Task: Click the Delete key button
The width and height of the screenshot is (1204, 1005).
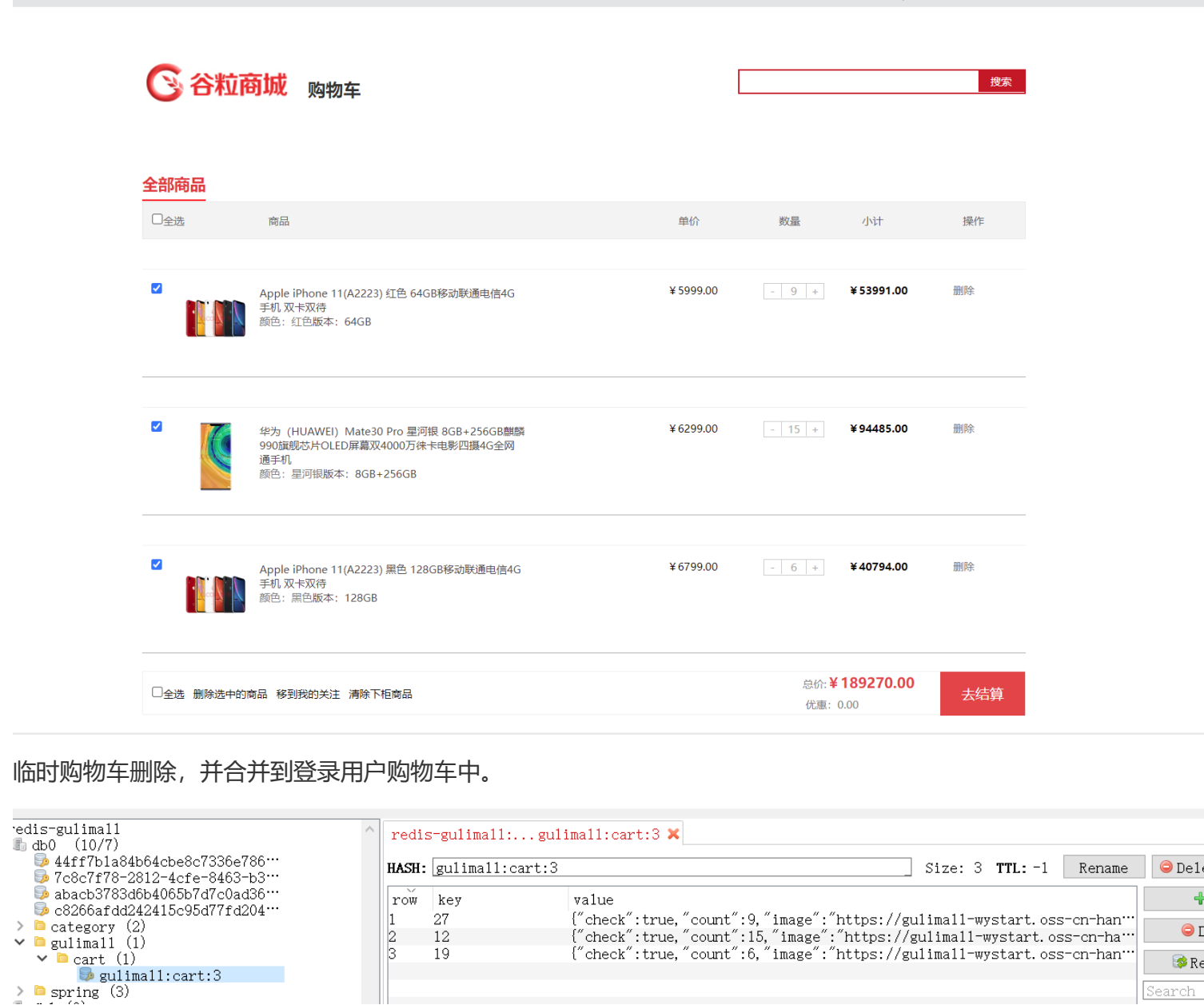Action: pos(1178,867)
